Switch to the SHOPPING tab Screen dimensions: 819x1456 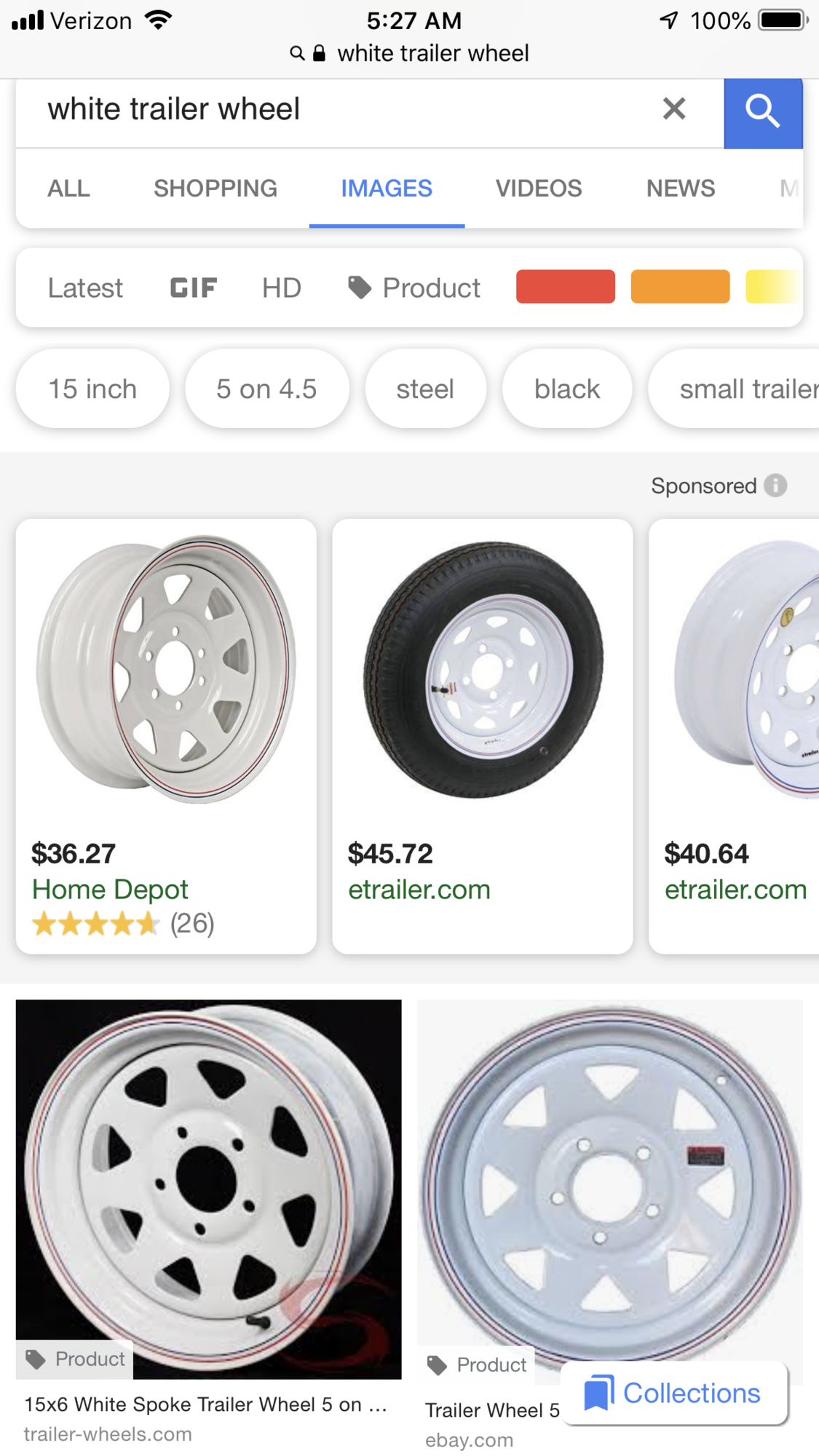pyautogui.click(x=215, y=189)
